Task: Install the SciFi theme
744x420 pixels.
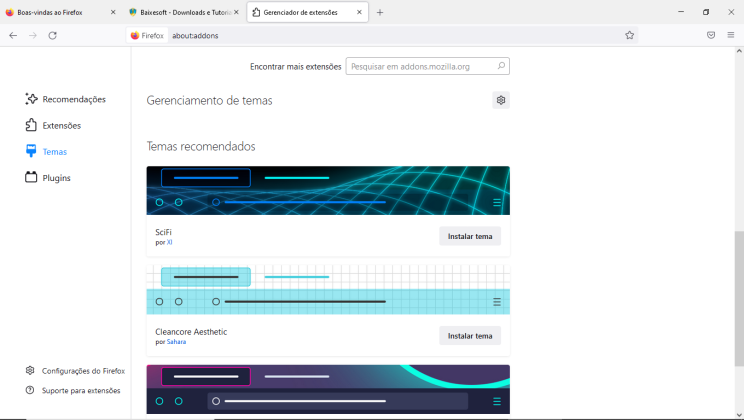Action: 470,236
